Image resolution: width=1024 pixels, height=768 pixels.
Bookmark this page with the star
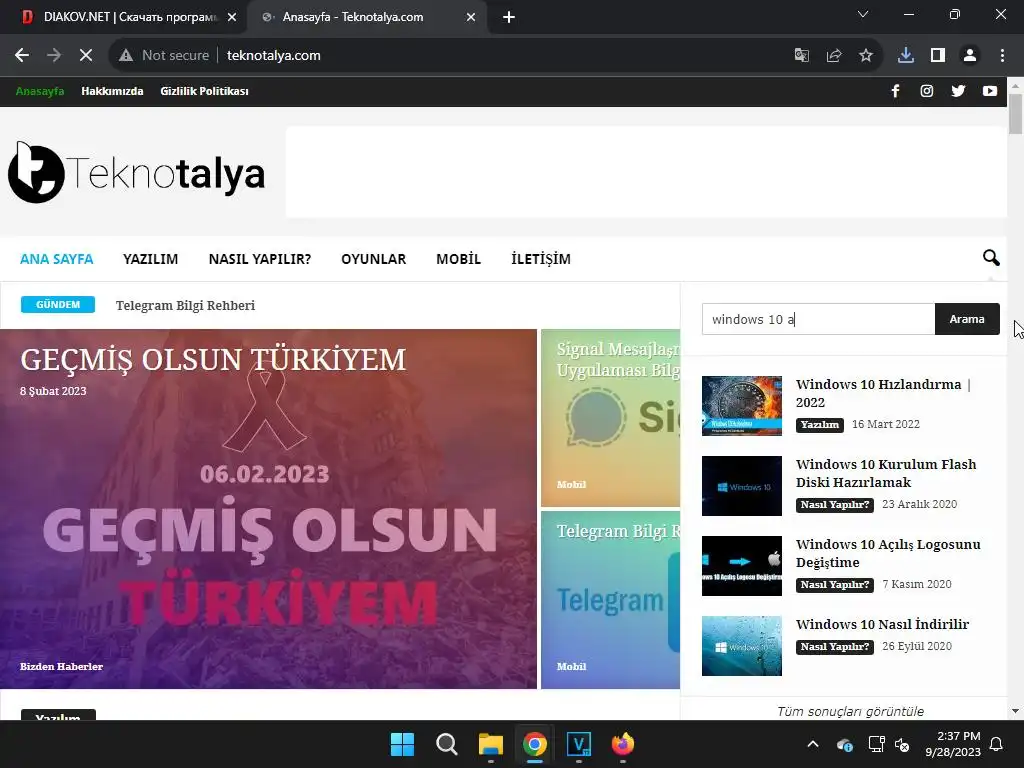click(866, 56)
